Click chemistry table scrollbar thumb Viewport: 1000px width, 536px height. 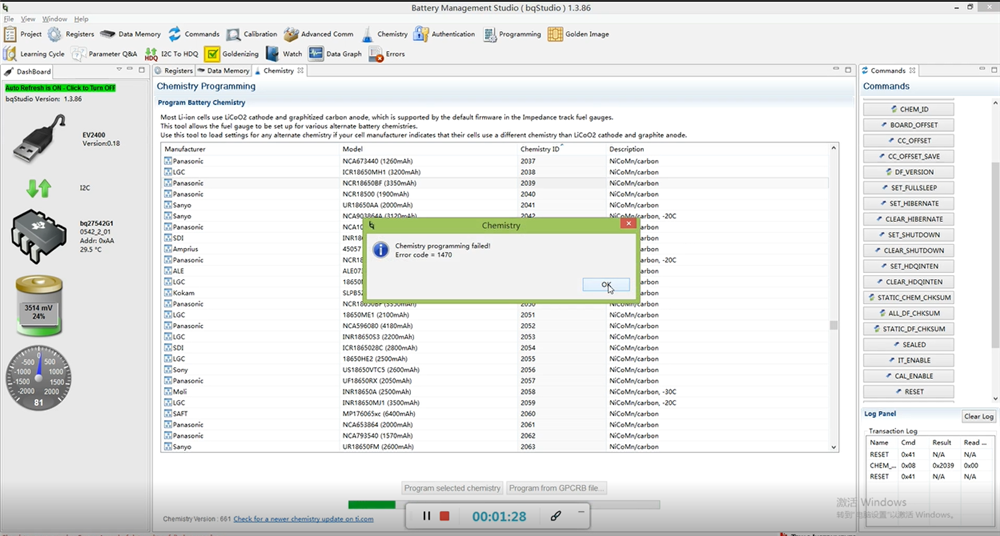833,325
